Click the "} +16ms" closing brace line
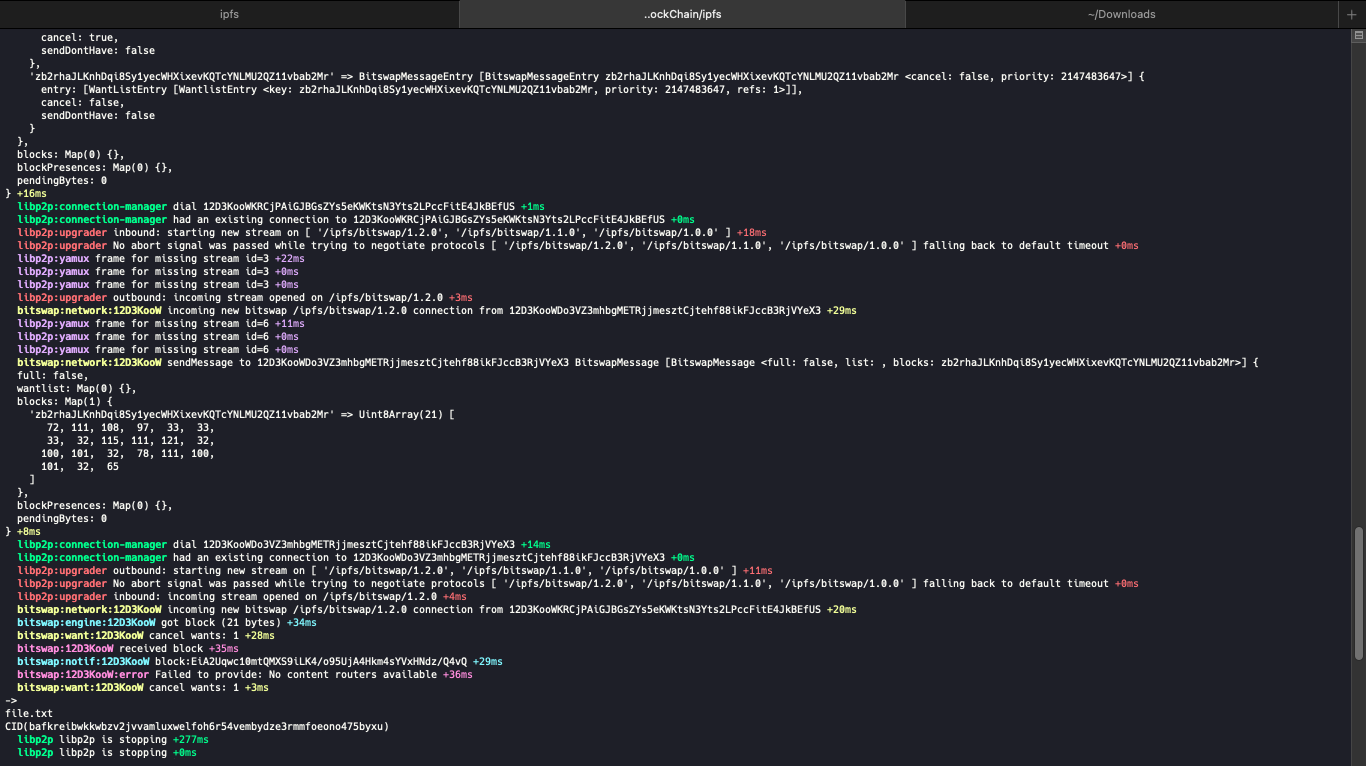The height and width of the screenshot is (766, 1366). tap(26, 193)
